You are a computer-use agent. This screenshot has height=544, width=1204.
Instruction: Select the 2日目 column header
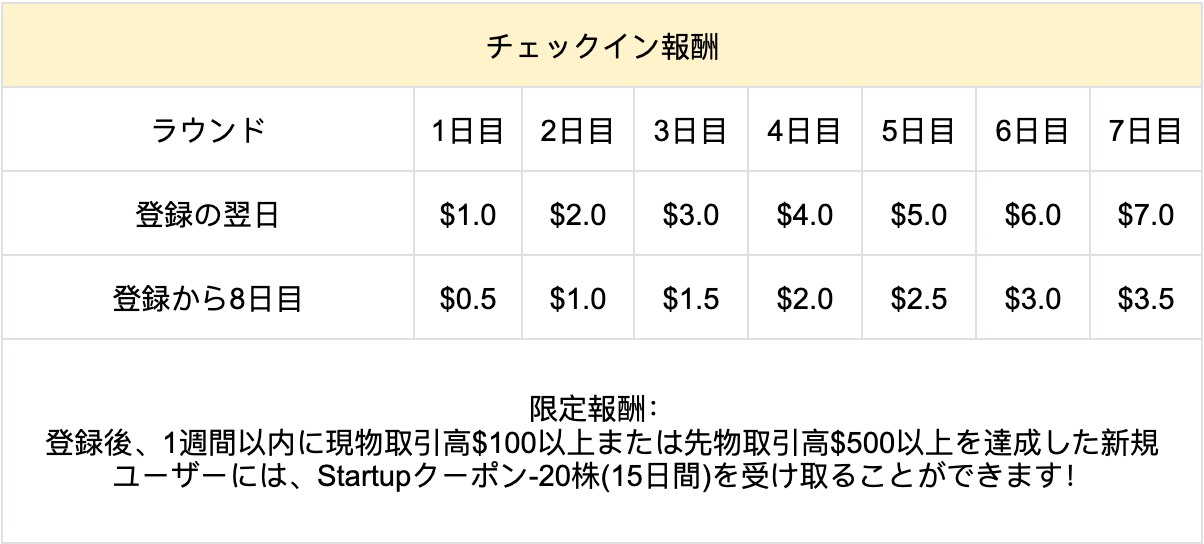[577, 131]
